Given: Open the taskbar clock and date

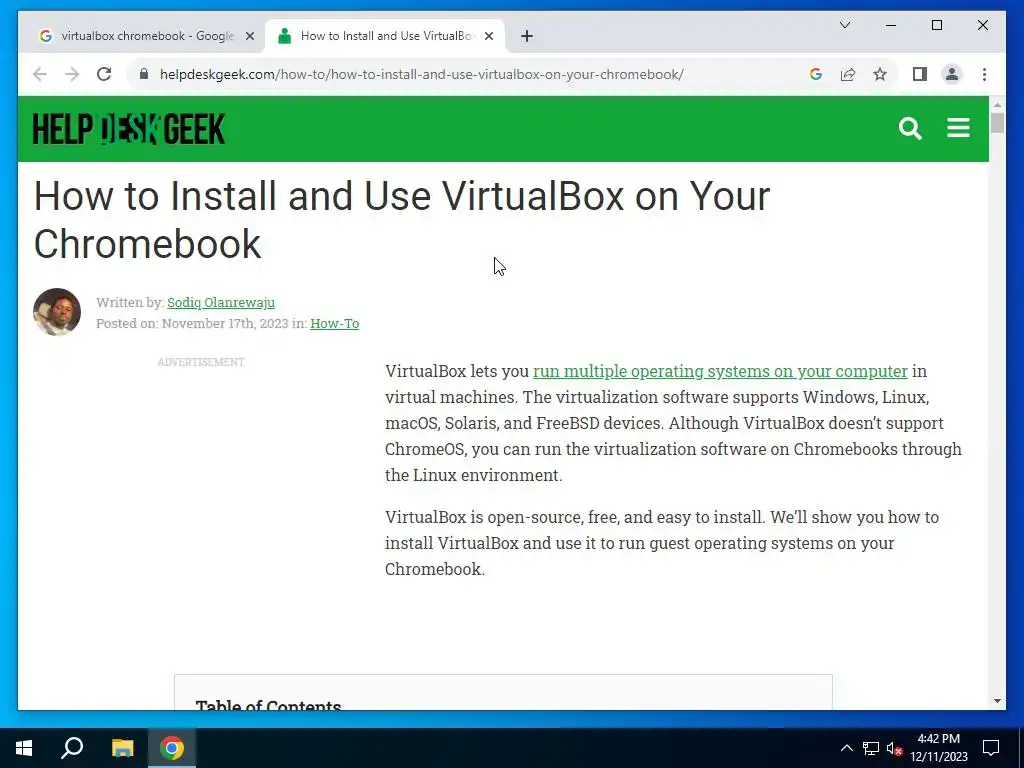Looking at the screenshot, I should coord(939,748).
